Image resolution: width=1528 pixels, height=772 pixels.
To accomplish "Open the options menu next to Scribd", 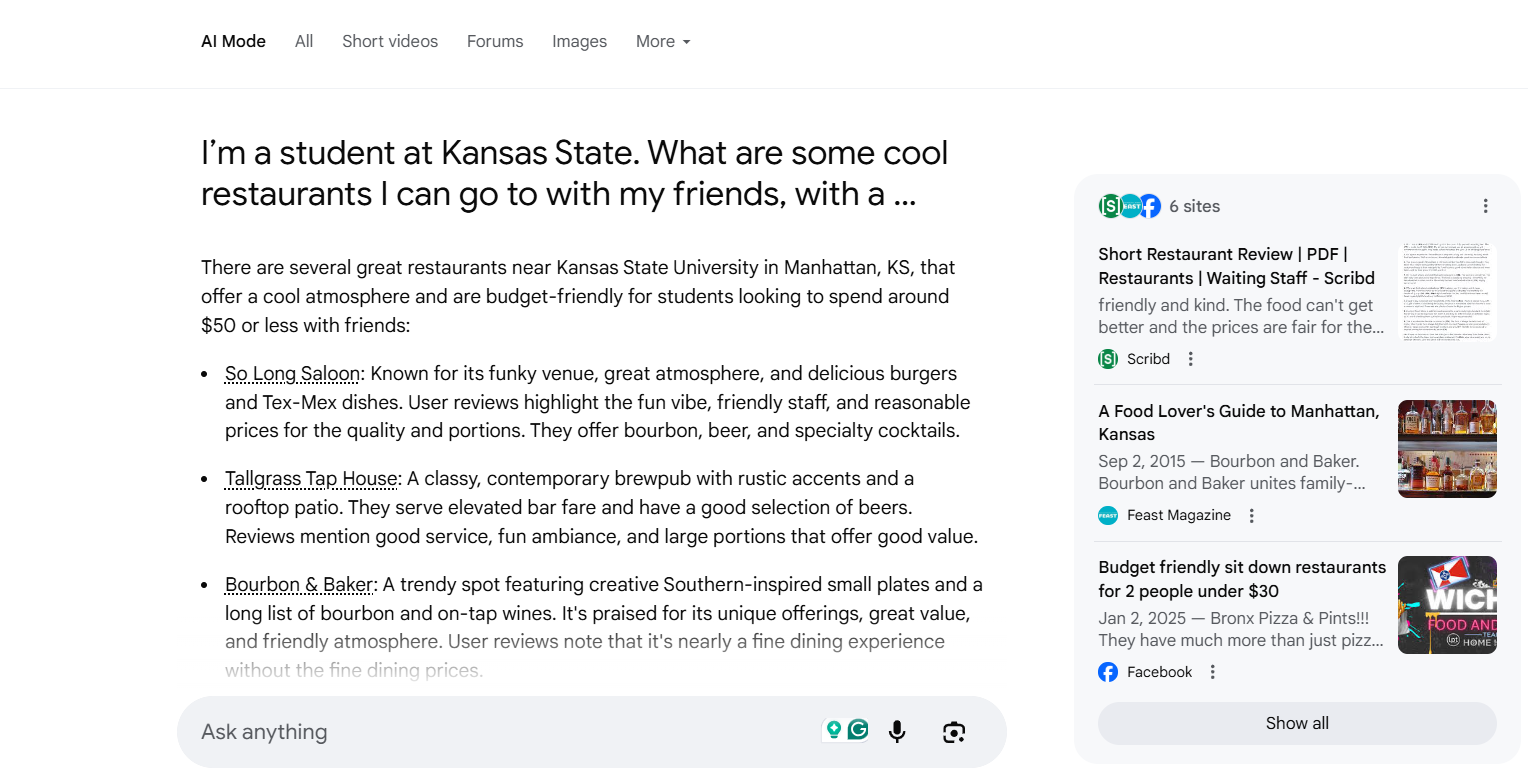I will (x=1190, y=359).
